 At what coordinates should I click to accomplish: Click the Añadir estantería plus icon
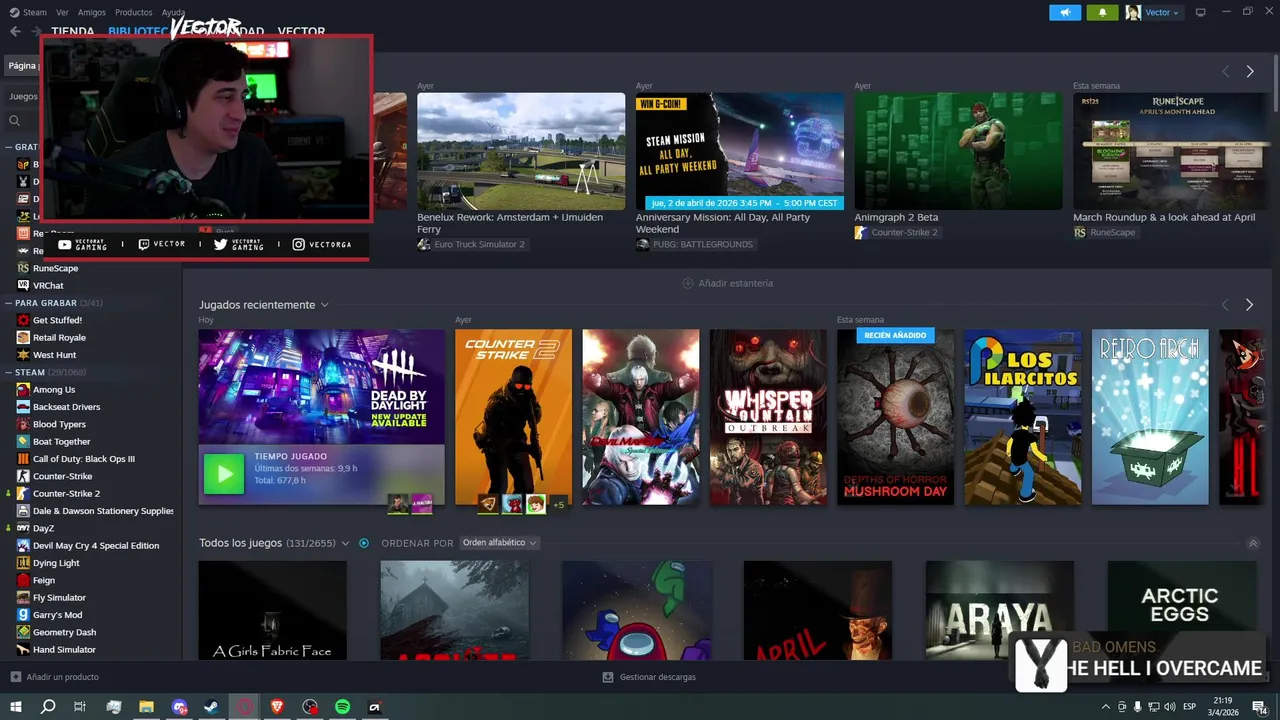(688, 283)
